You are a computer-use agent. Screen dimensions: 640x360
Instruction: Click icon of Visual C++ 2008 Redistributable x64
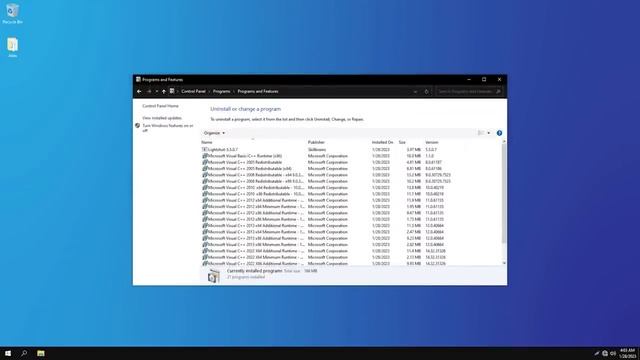tap(205, 175)
